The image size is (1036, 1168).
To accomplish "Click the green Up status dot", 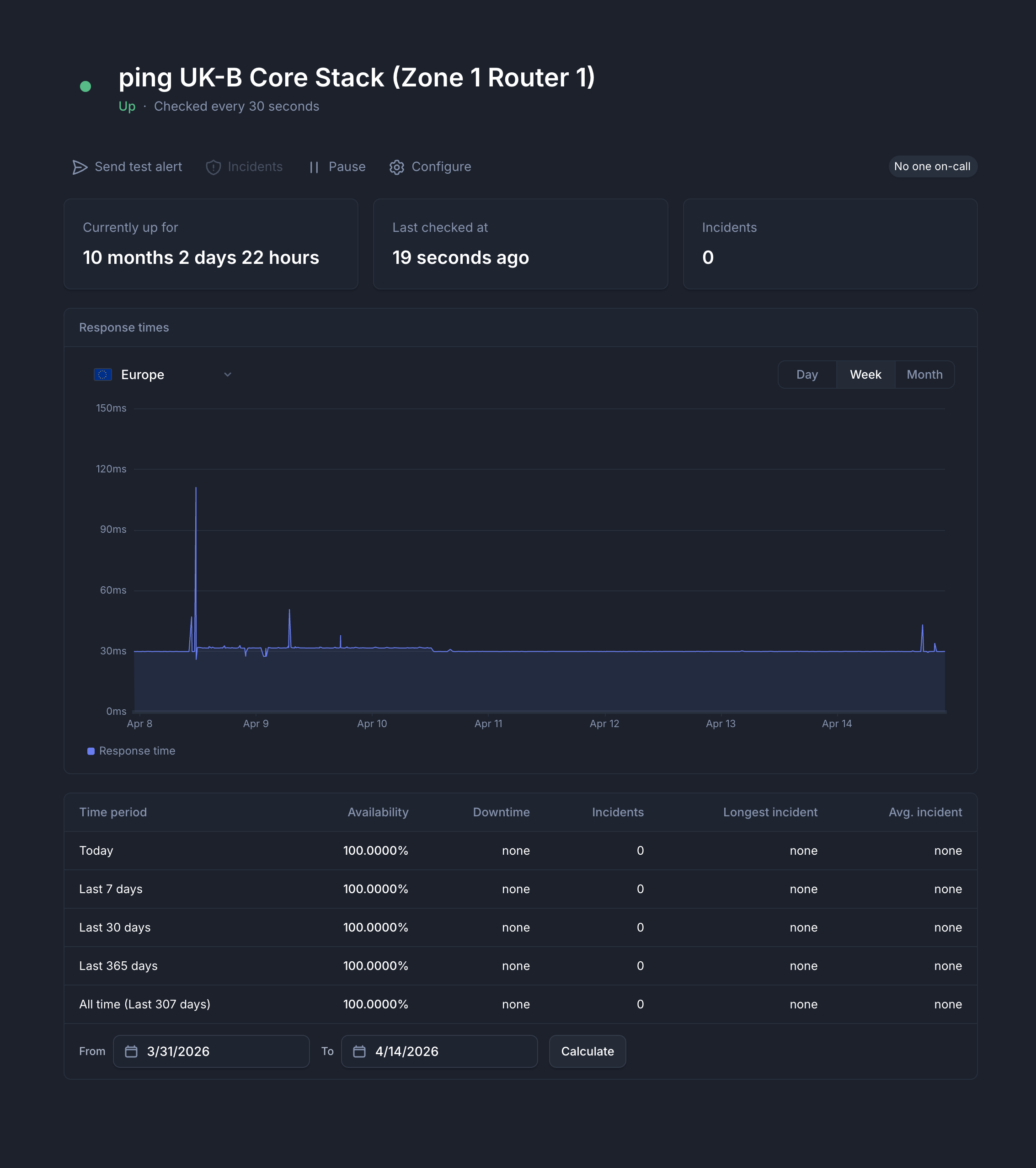I will coord(85,86).
